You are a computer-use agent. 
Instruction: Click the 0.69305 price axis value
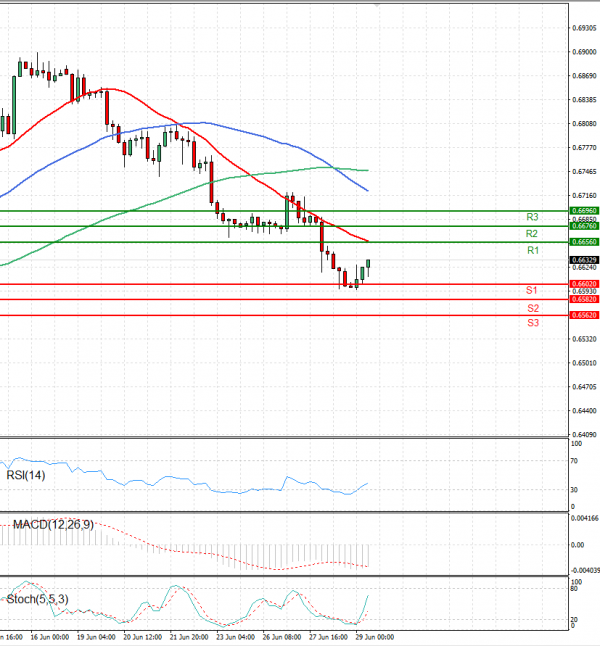pos(584,28)
